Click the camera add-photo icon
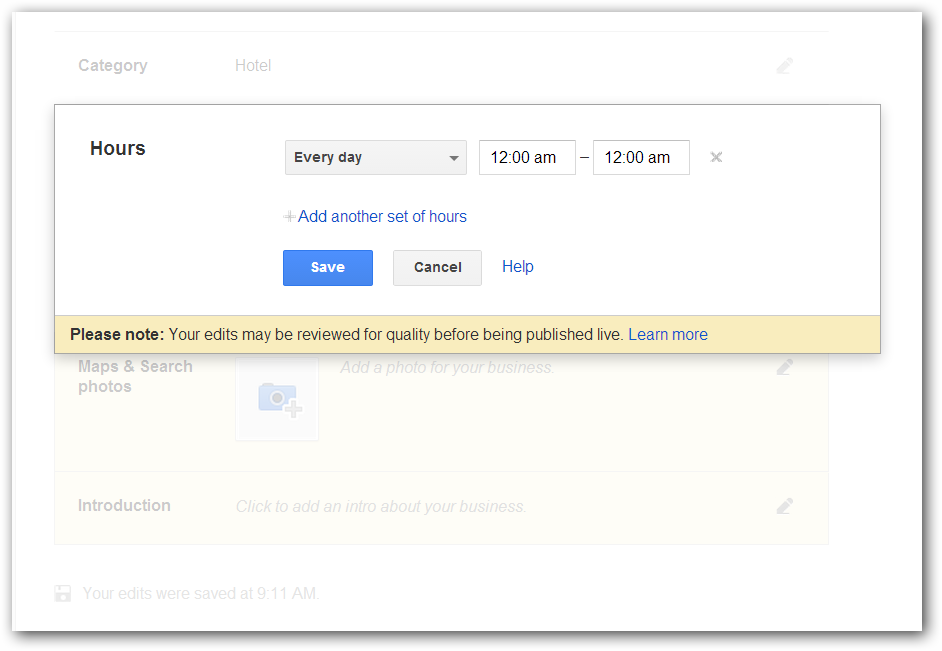The height and width of the screenshot is (651, 942). point(278,398)
